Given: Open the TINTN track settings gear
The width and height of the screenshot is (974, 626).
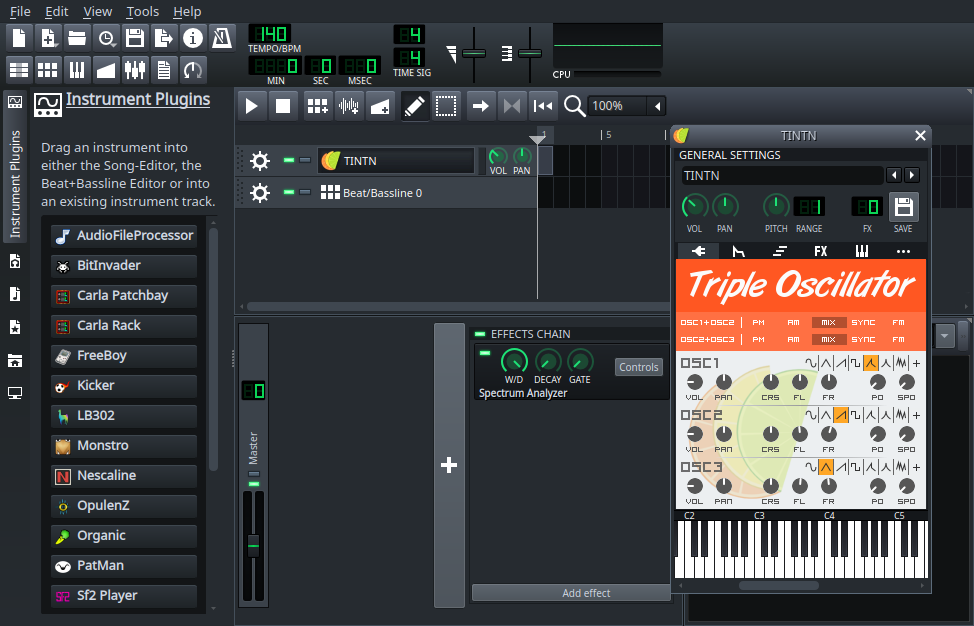Looking at the screenshot, I should click(x=260, y=161).
